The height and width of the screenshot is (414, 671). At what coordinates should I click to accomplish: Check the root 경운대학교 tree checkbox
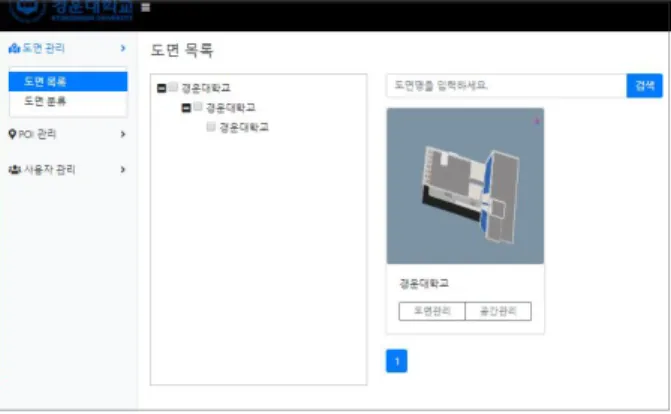[173, 87]
